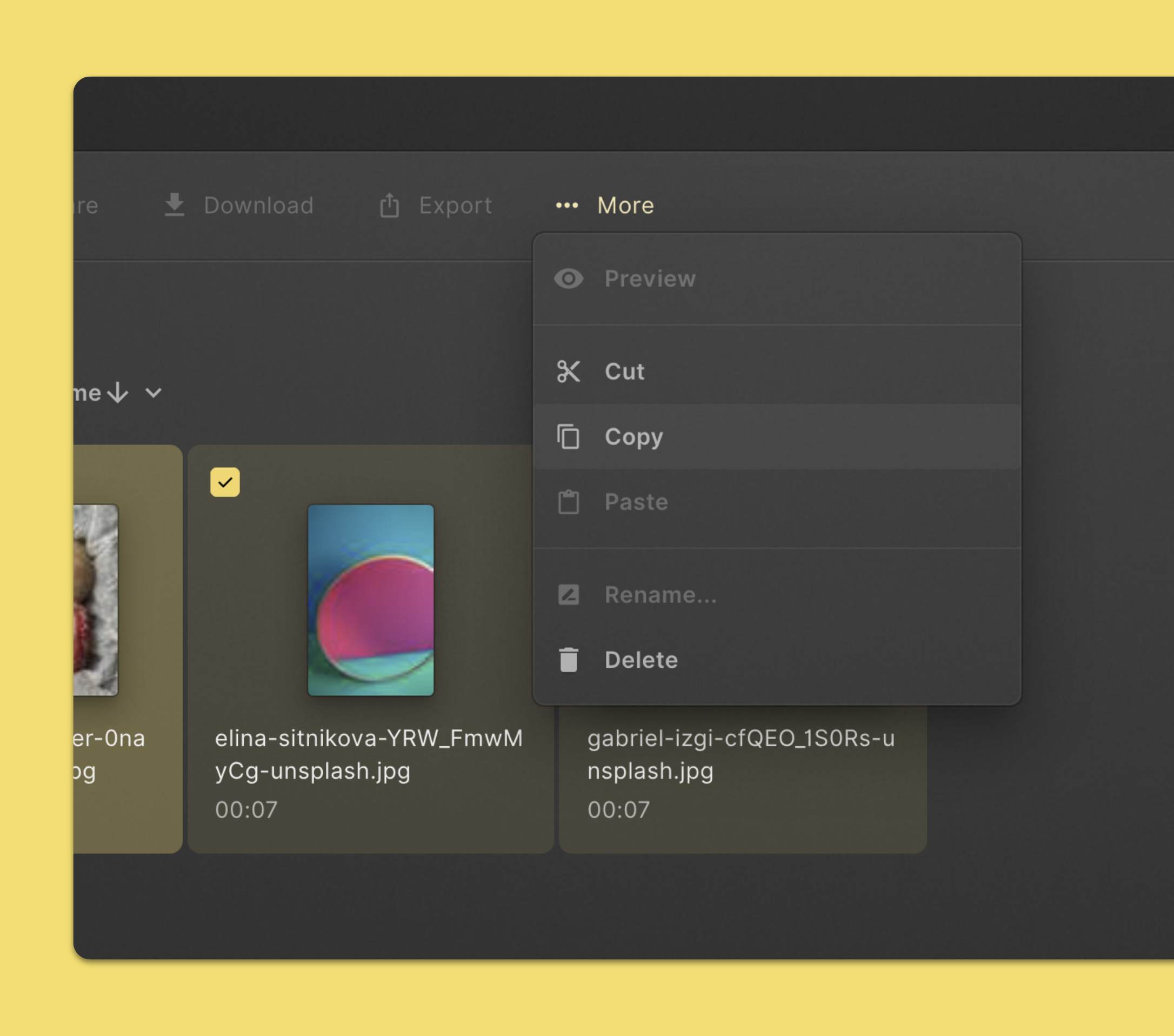Open the partially visible thumbnail above er-0na

tap(96, 600)
